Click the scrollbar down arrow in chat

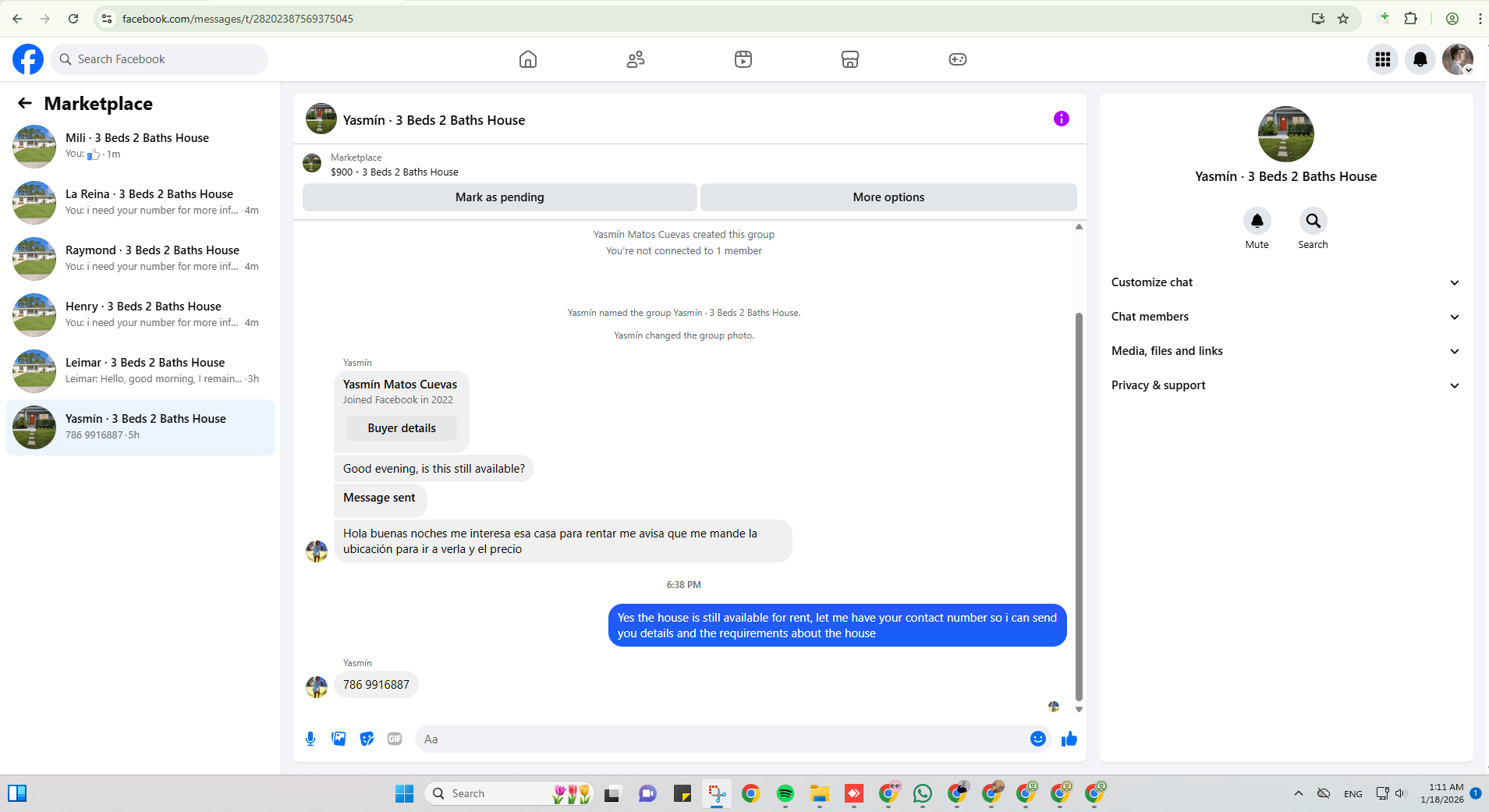tap(1079, 709)
